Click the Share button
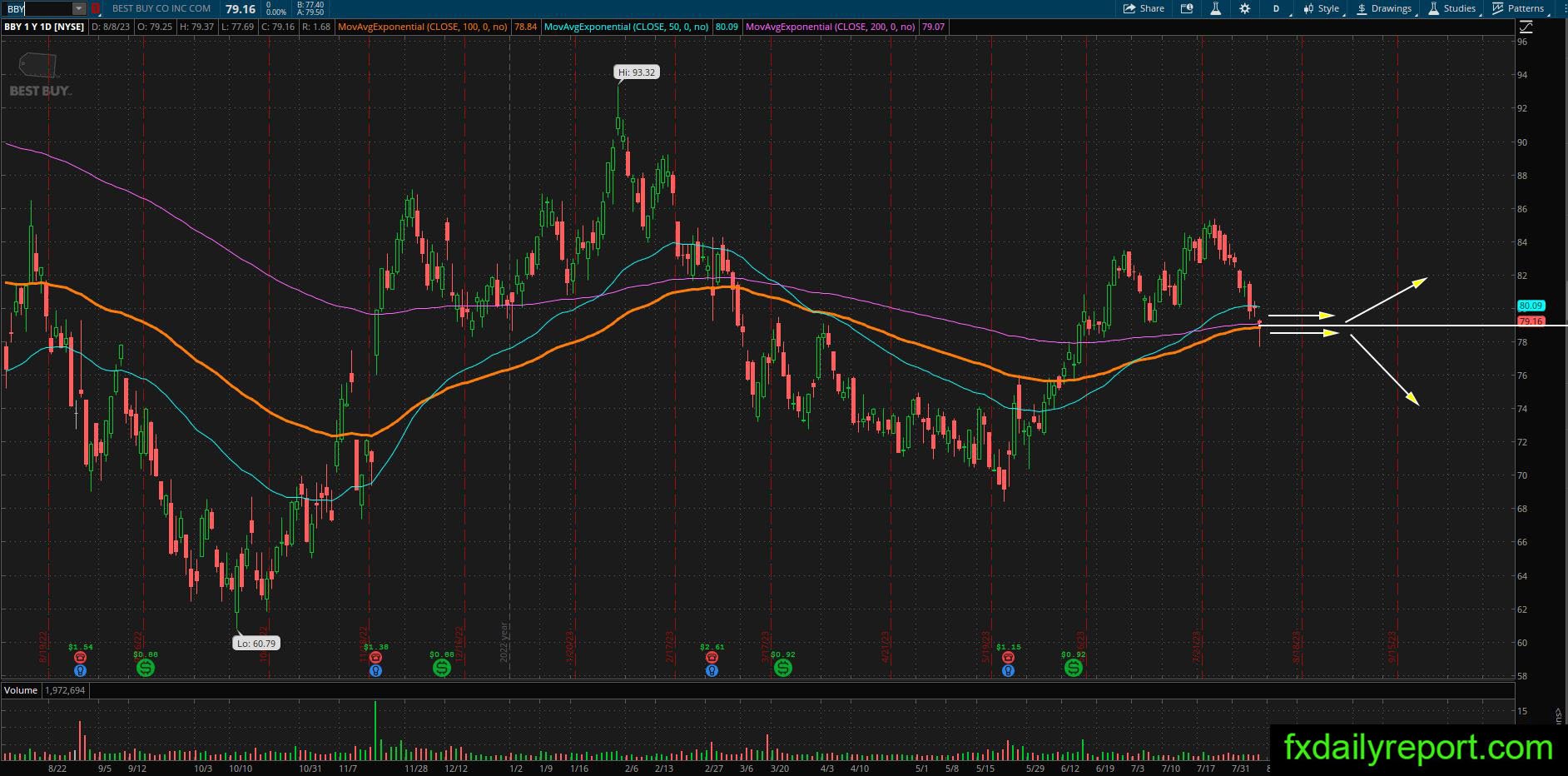 click(1144, 8)
